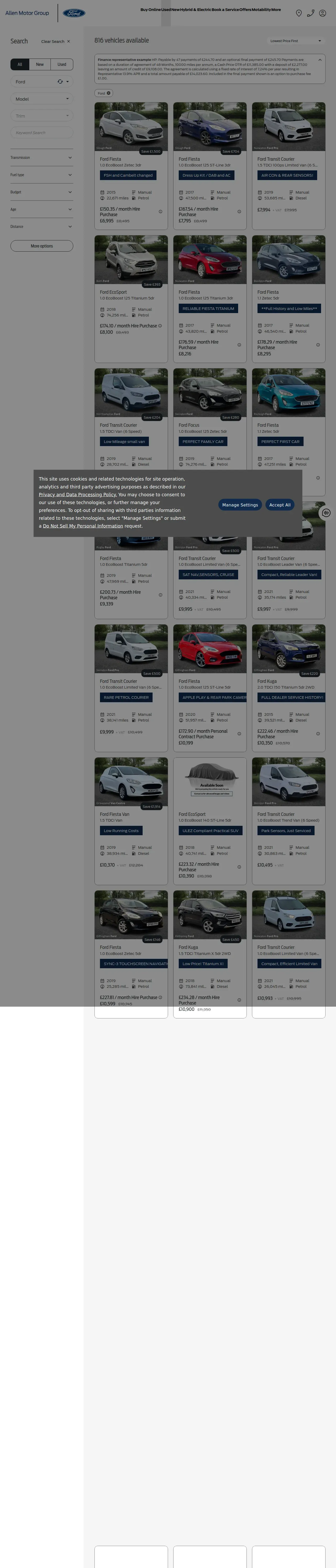Click the More options button
The width and height of the screenshot is (336, 1568).
41,246
